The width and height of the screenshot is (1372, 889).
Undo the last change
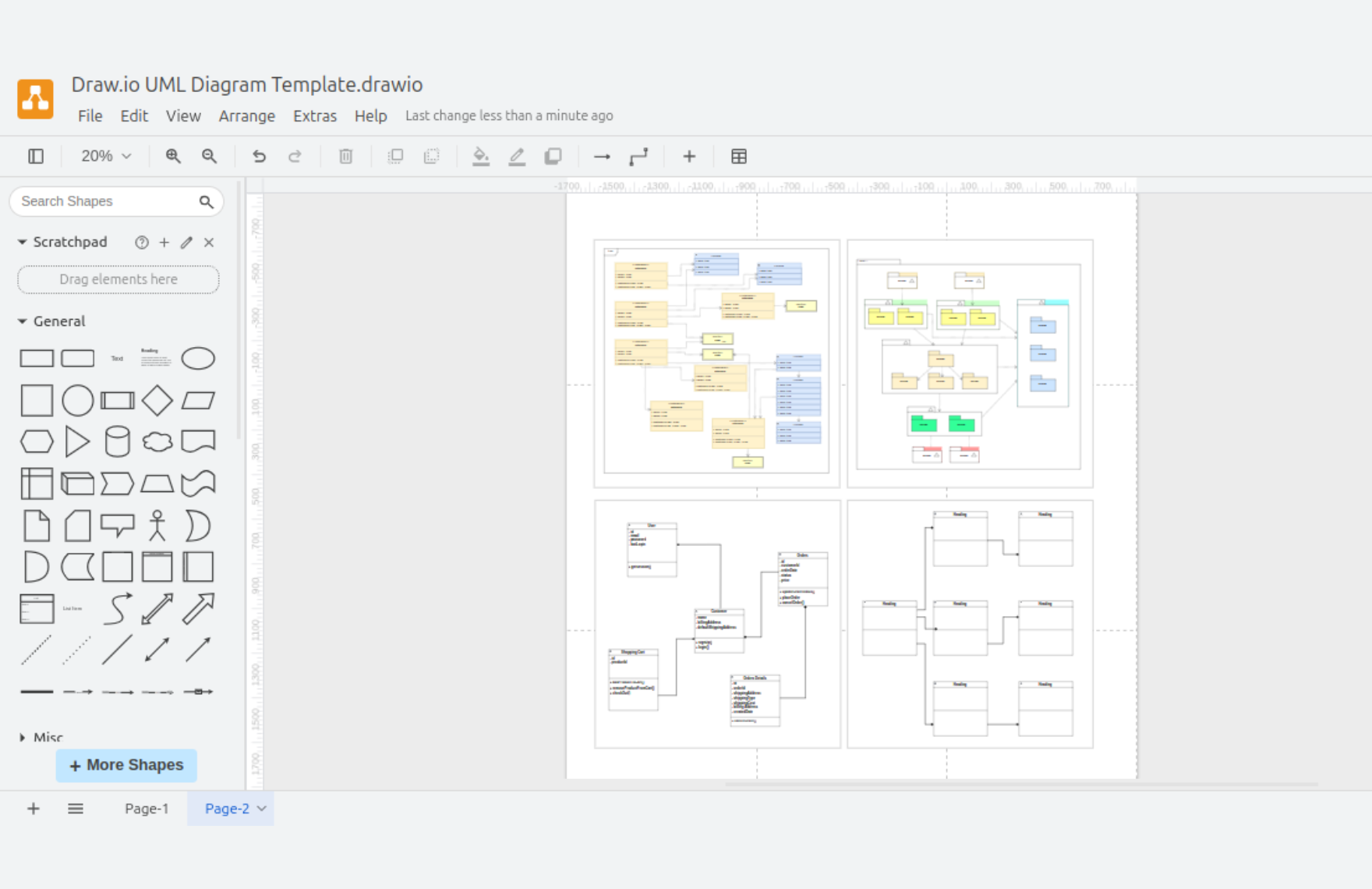259,157
